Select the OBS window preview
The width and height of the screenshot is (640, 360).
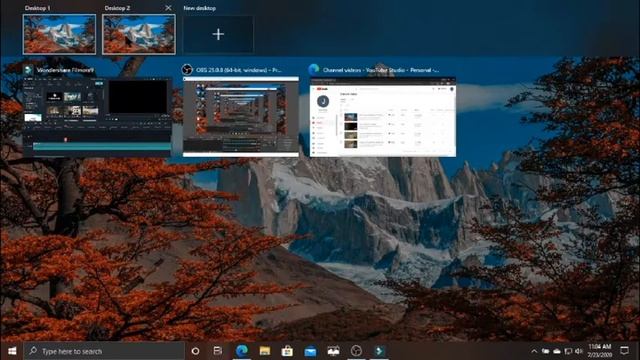[241, 117]
